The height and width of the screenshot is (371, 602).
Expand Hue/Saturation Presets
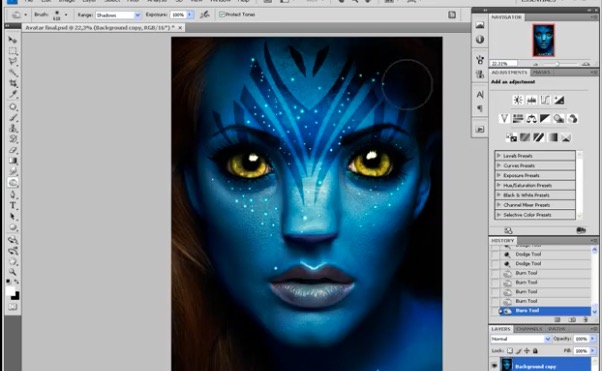(499, 185)
